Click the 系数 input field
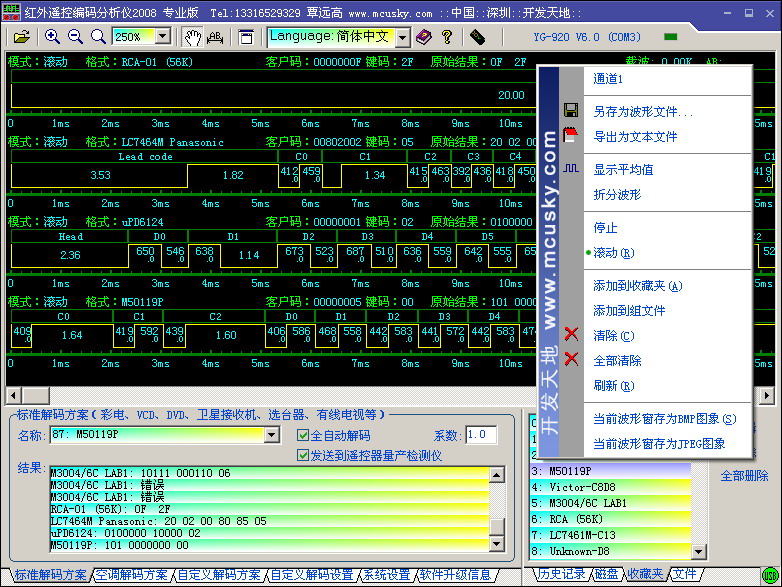This screenshot has width=782, height=587. click(x=481, y=435)
